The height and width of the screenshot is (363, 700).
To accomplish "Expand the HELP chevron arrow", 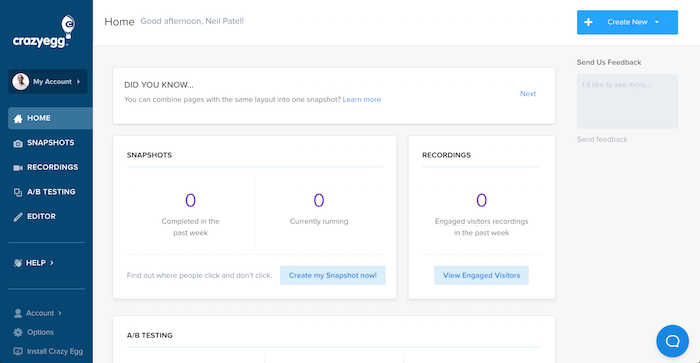I will 52,263.
